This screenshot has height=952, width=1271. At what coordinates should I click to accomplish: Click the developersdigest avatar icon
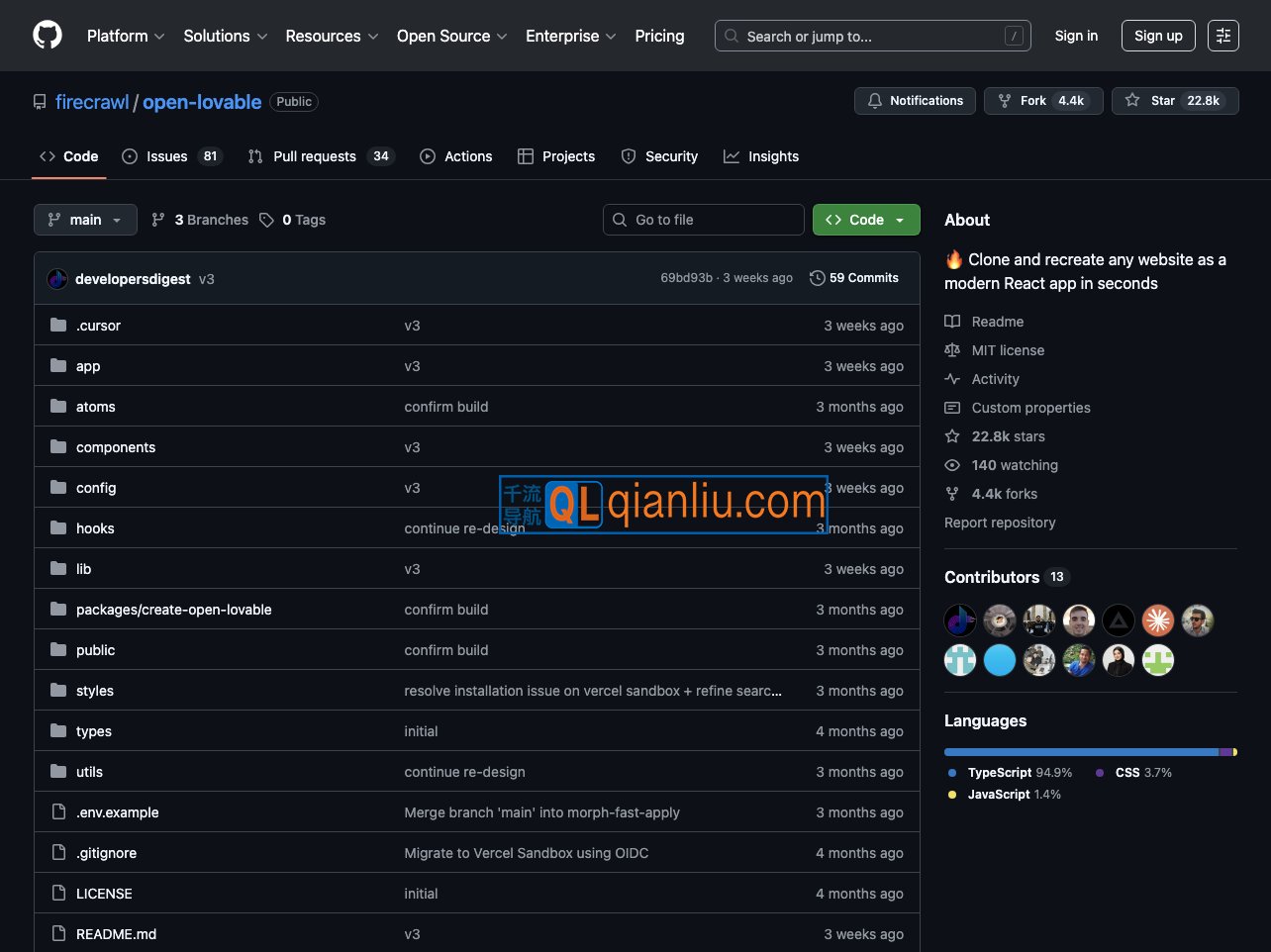[x=57, y=279]
